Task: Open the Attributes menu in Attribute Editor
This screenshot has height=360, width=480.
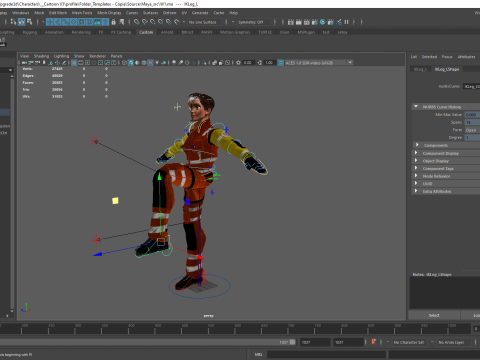Action: [466, 57]
